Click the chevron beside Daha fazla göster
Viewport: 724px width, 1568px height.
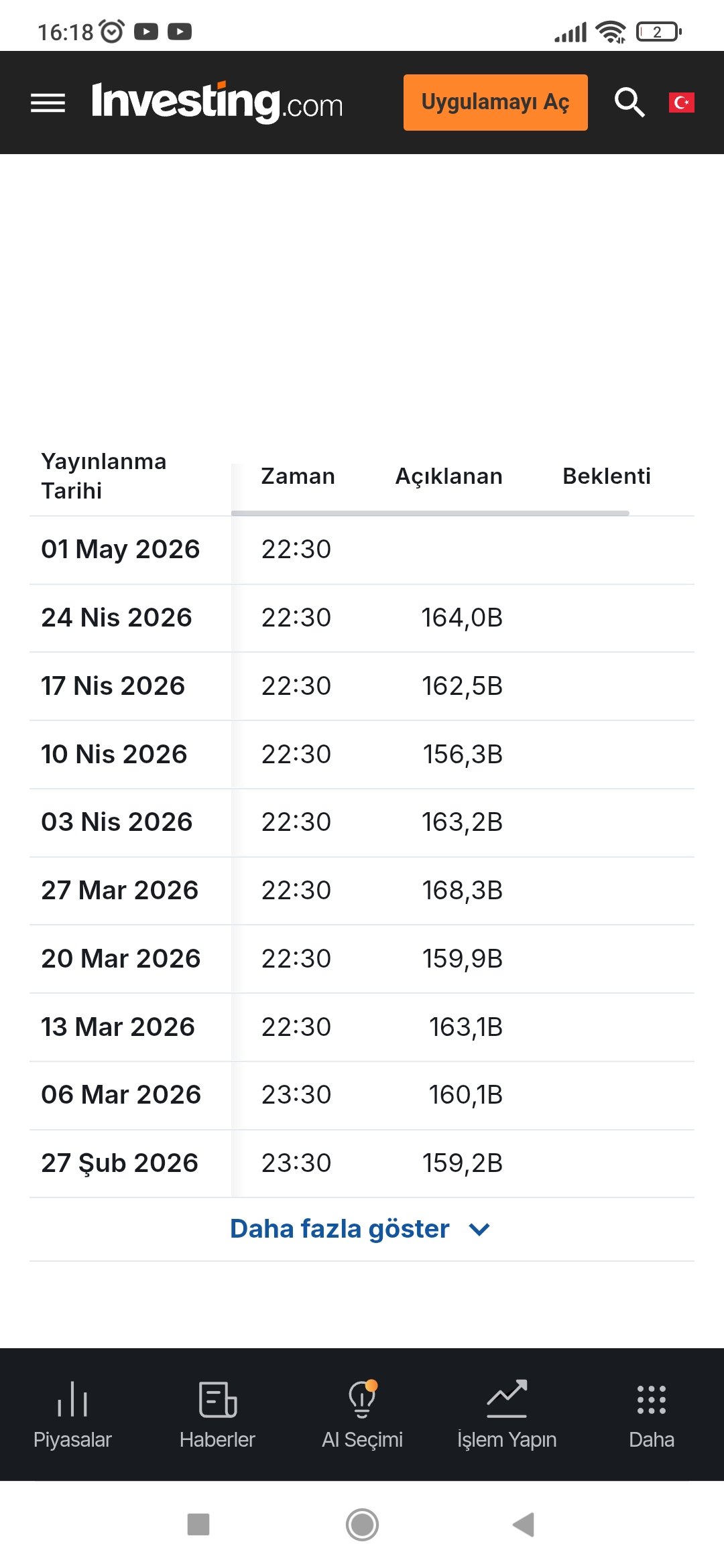pyautogui.click(x=479, y=1230)
